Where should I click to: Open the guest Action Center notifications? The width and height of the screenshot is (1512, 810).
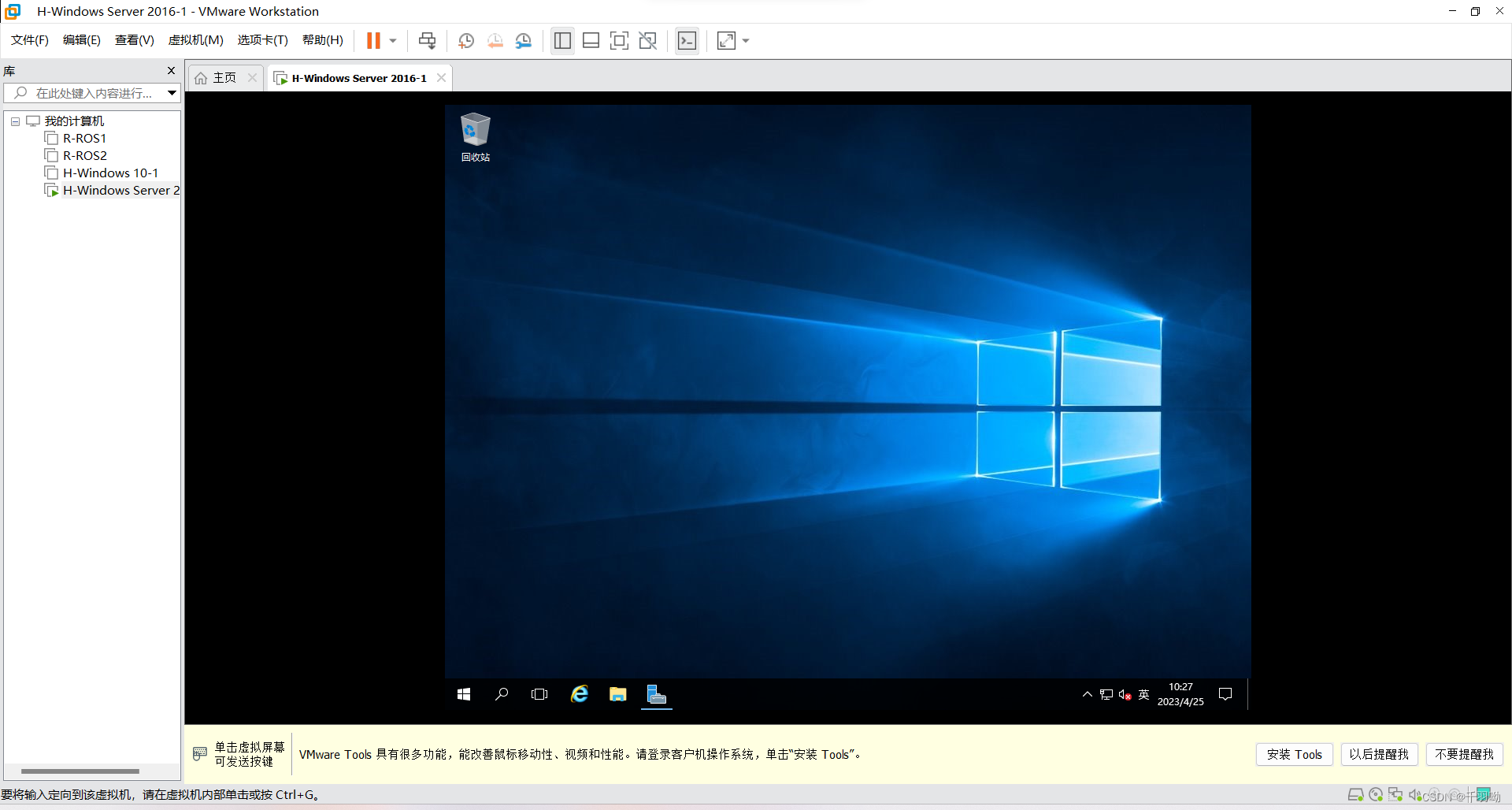tap(1225, 694)
